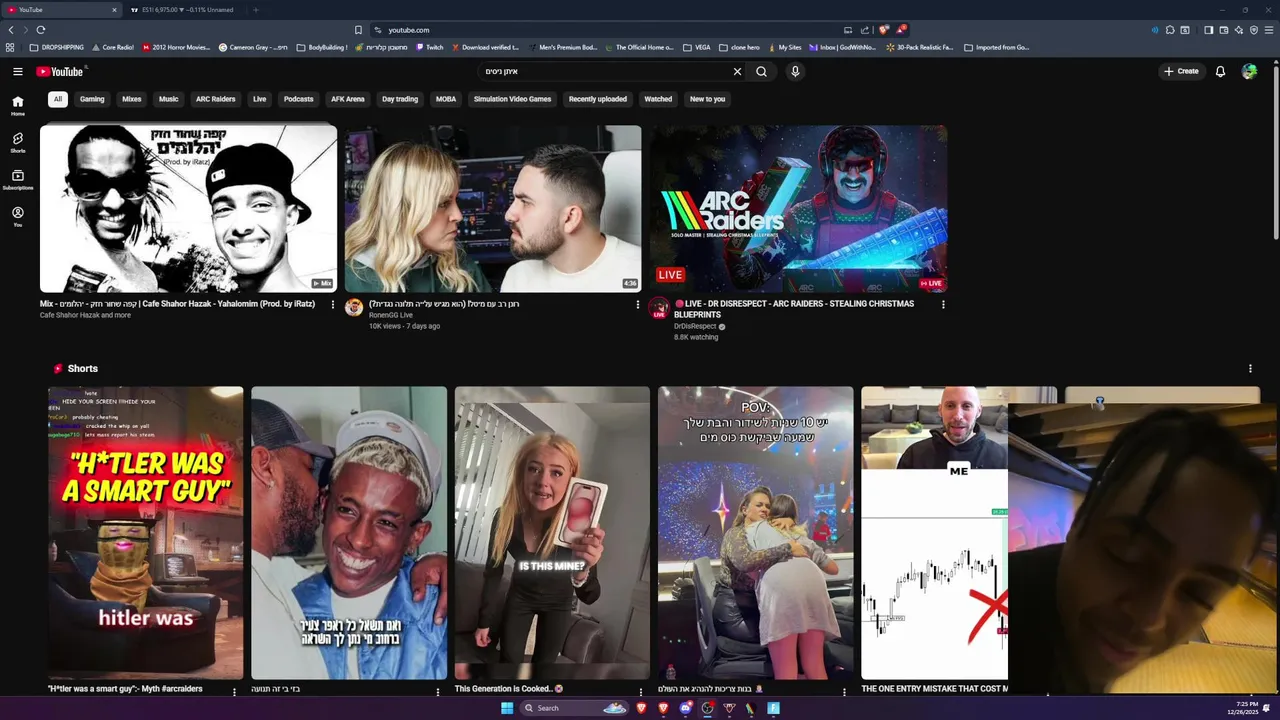
Task: Select the MOBA filter chip
Action: pos(446,99)
